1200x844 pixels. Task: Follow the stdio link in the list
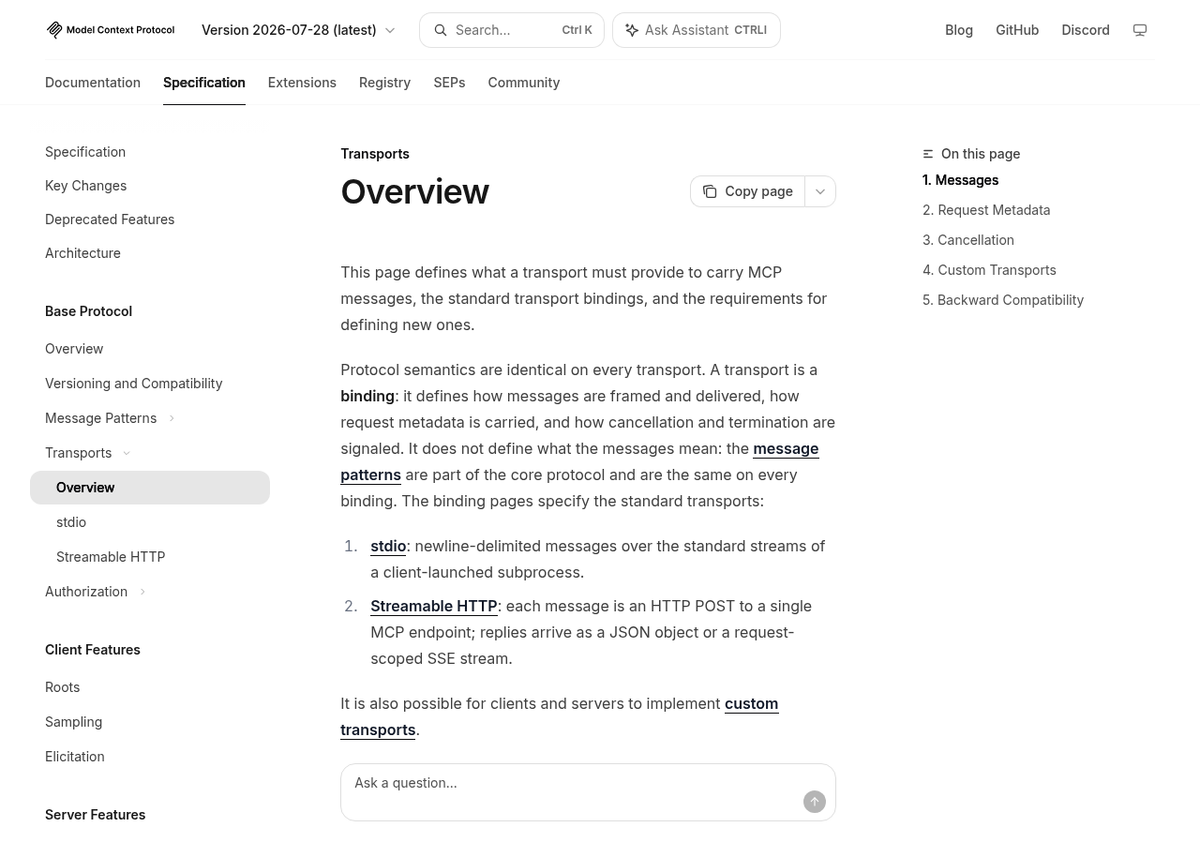[388, 546]
